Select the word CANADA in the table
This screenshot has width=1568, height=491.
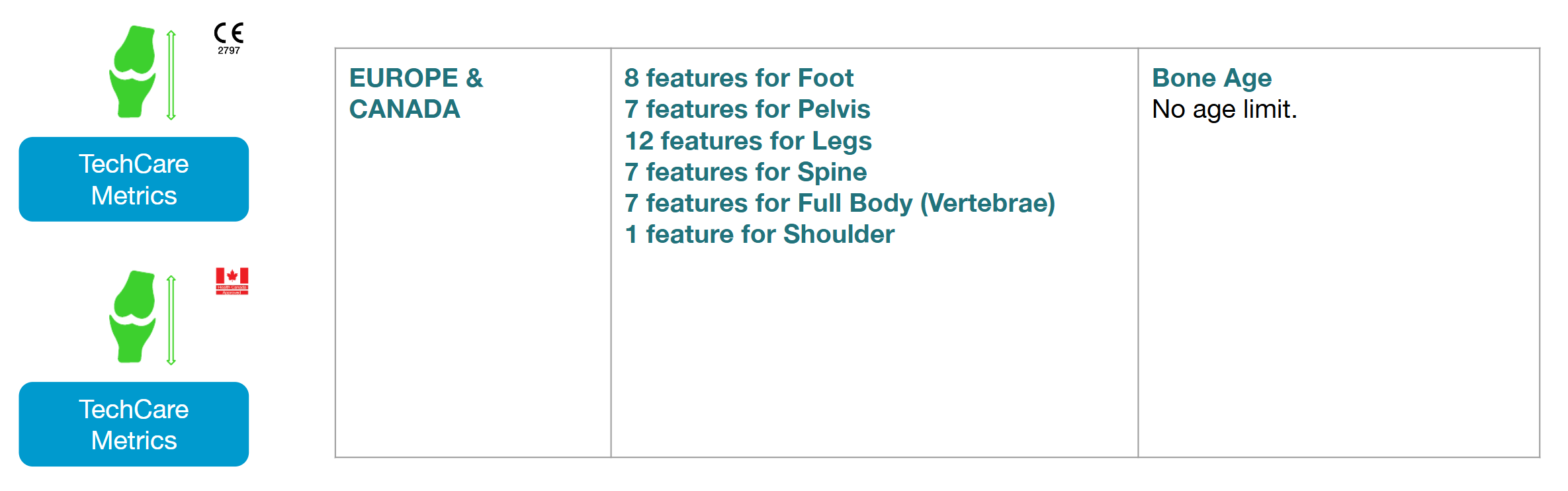404,109
